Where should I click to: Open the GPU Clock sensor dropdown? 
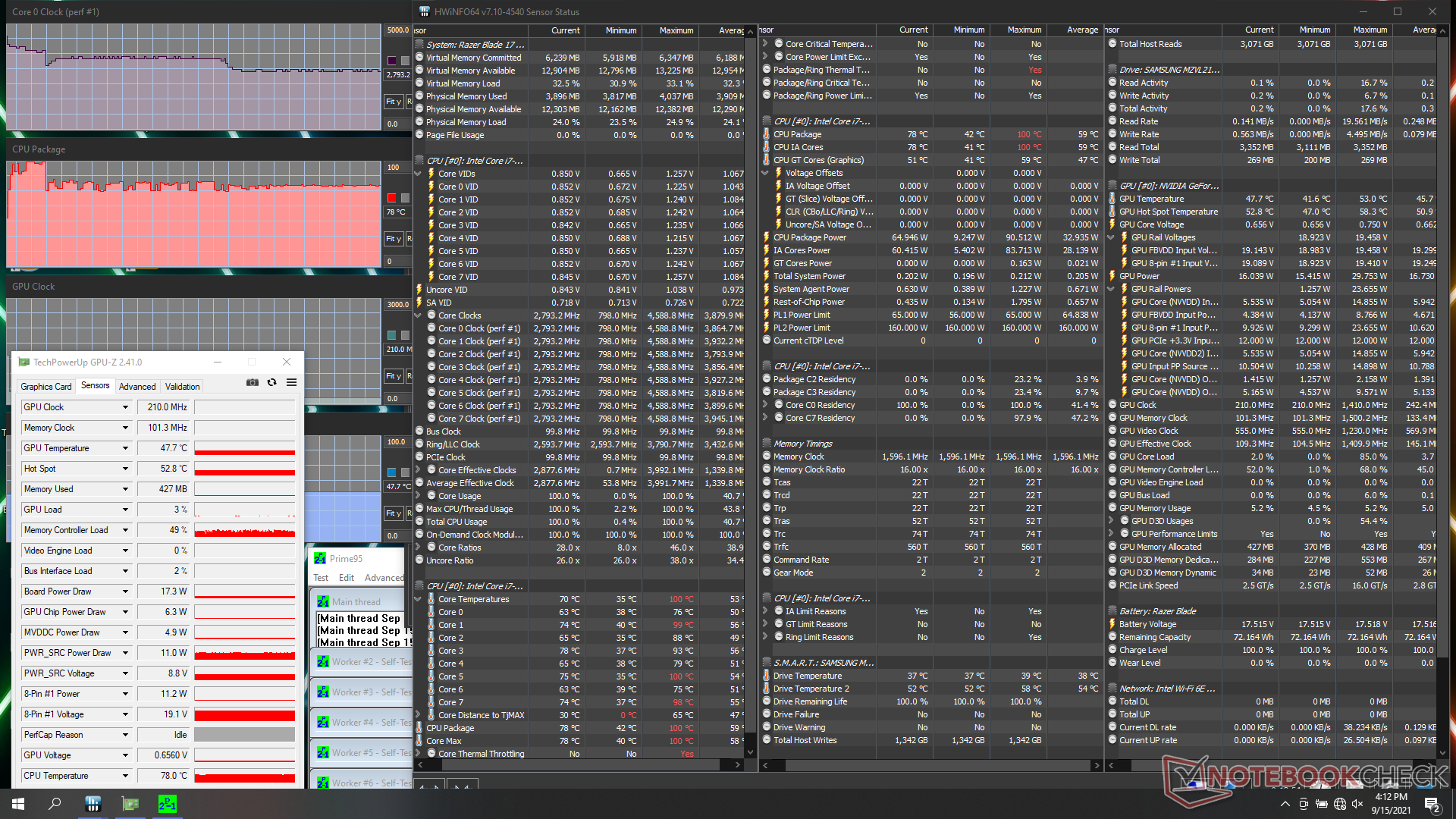(x=125, y=407)
